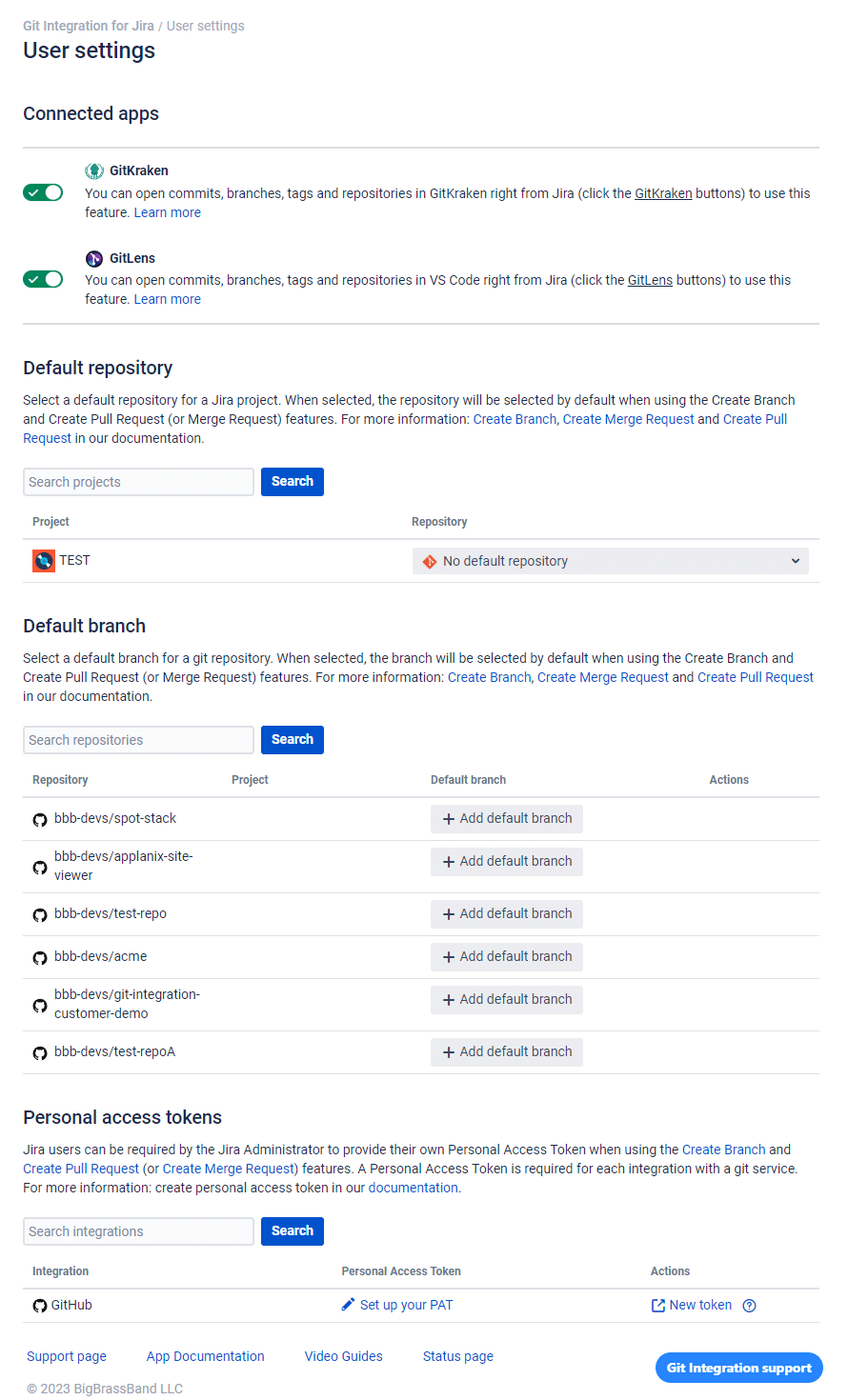
Task: Click the help question-mark icon near New token
Action: [749, 1306]
